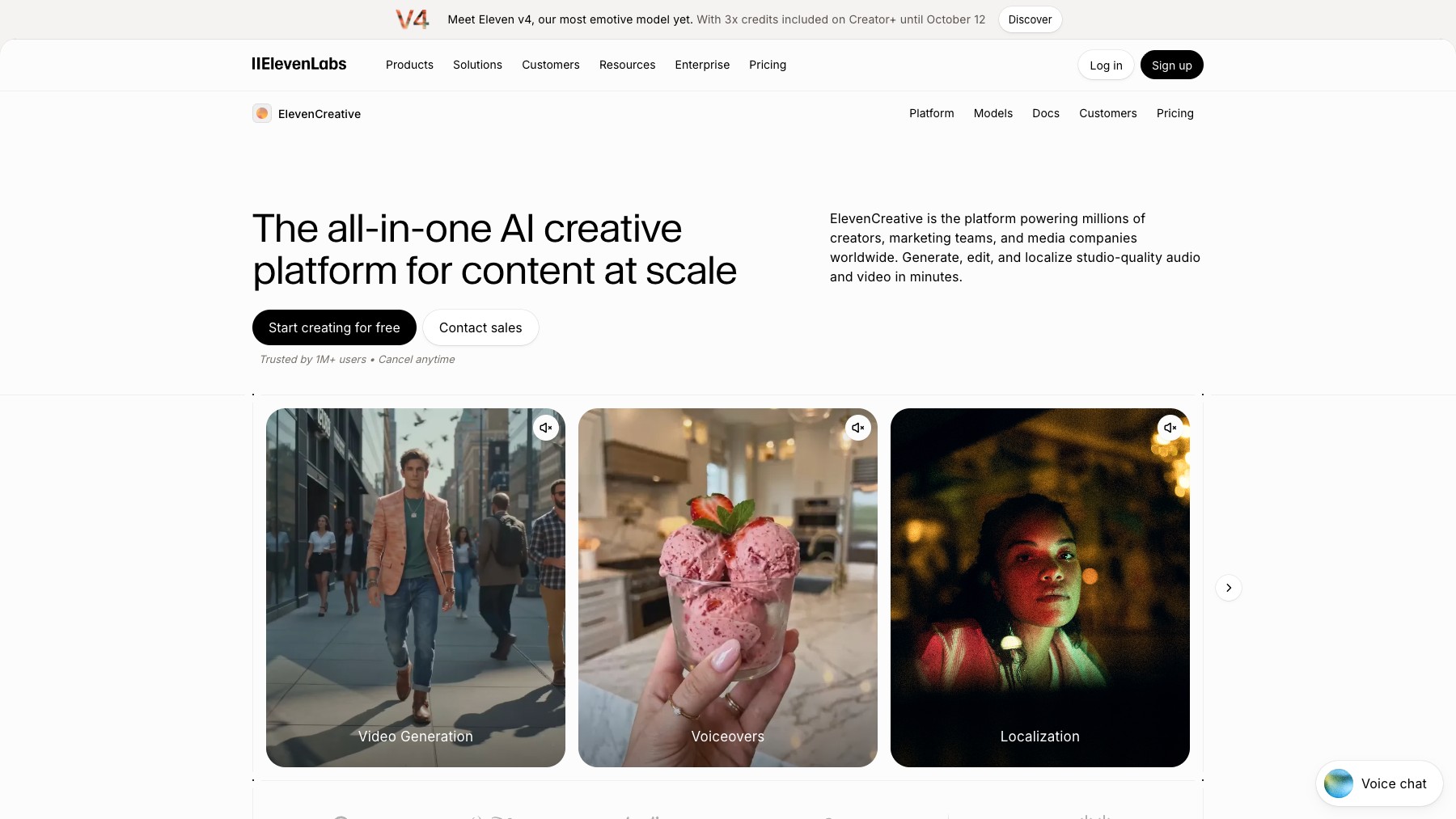
Task: Click the ElevenCreative orange icon
Action: coord(262,113)
